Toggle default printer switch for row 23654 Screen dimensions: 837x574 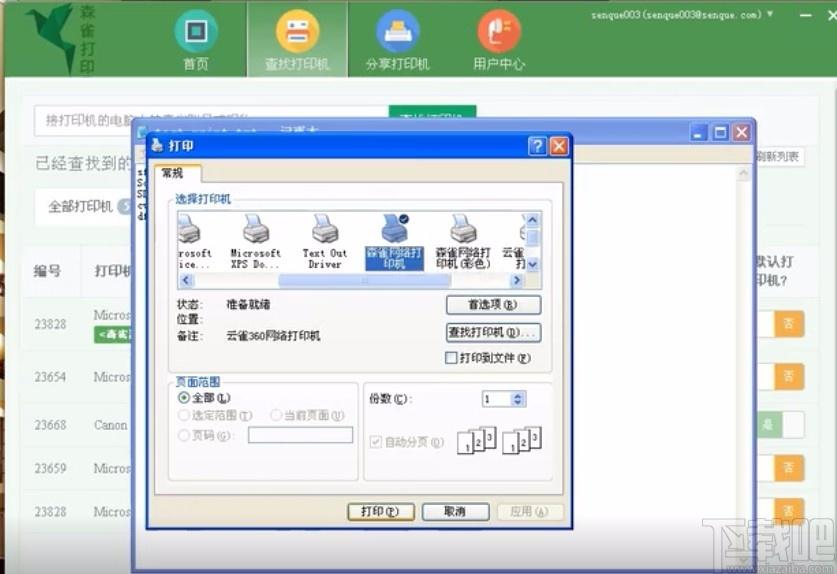tap(782, 376)
